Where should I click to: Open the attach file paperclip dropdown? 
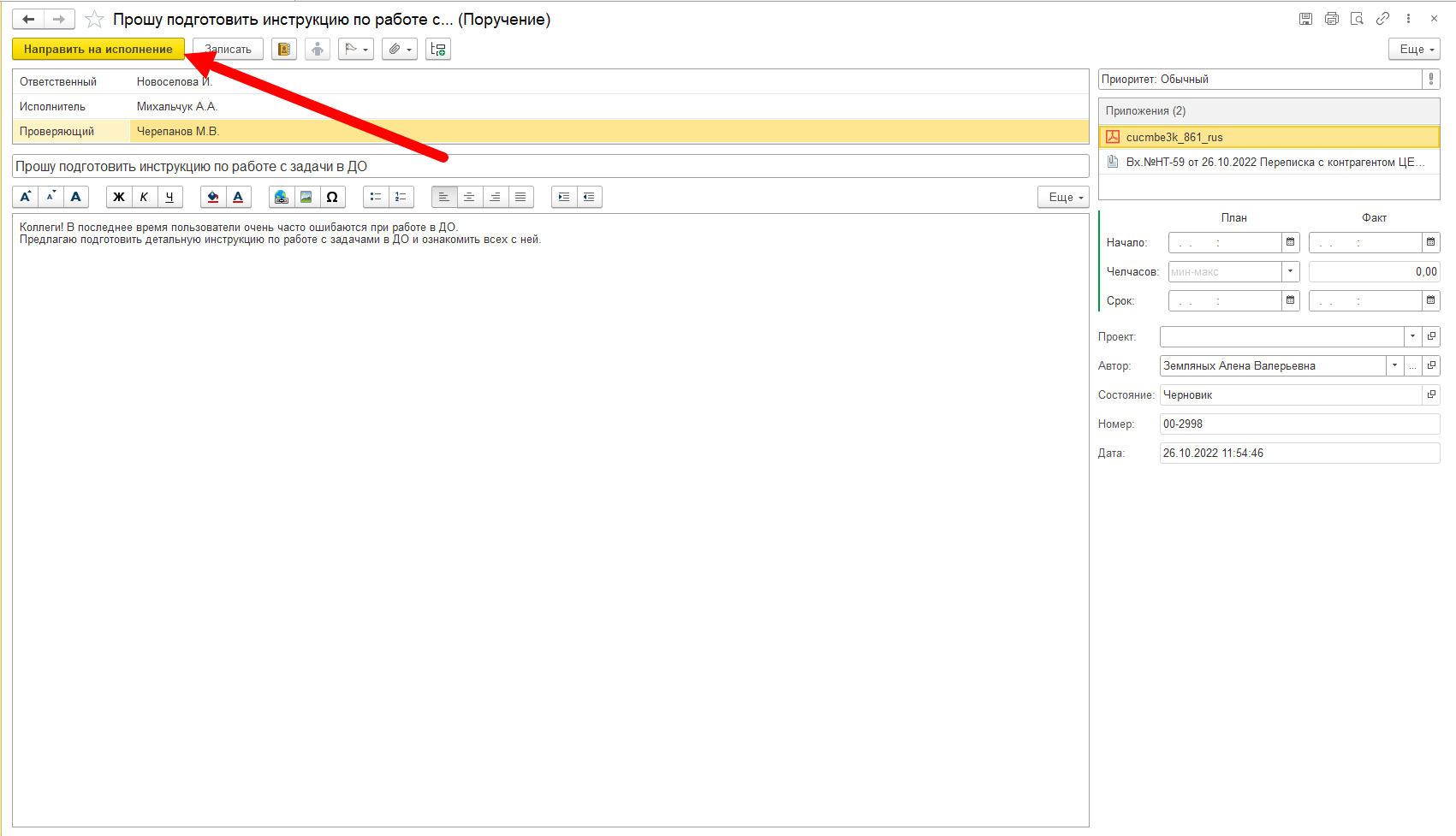(400, 50)
